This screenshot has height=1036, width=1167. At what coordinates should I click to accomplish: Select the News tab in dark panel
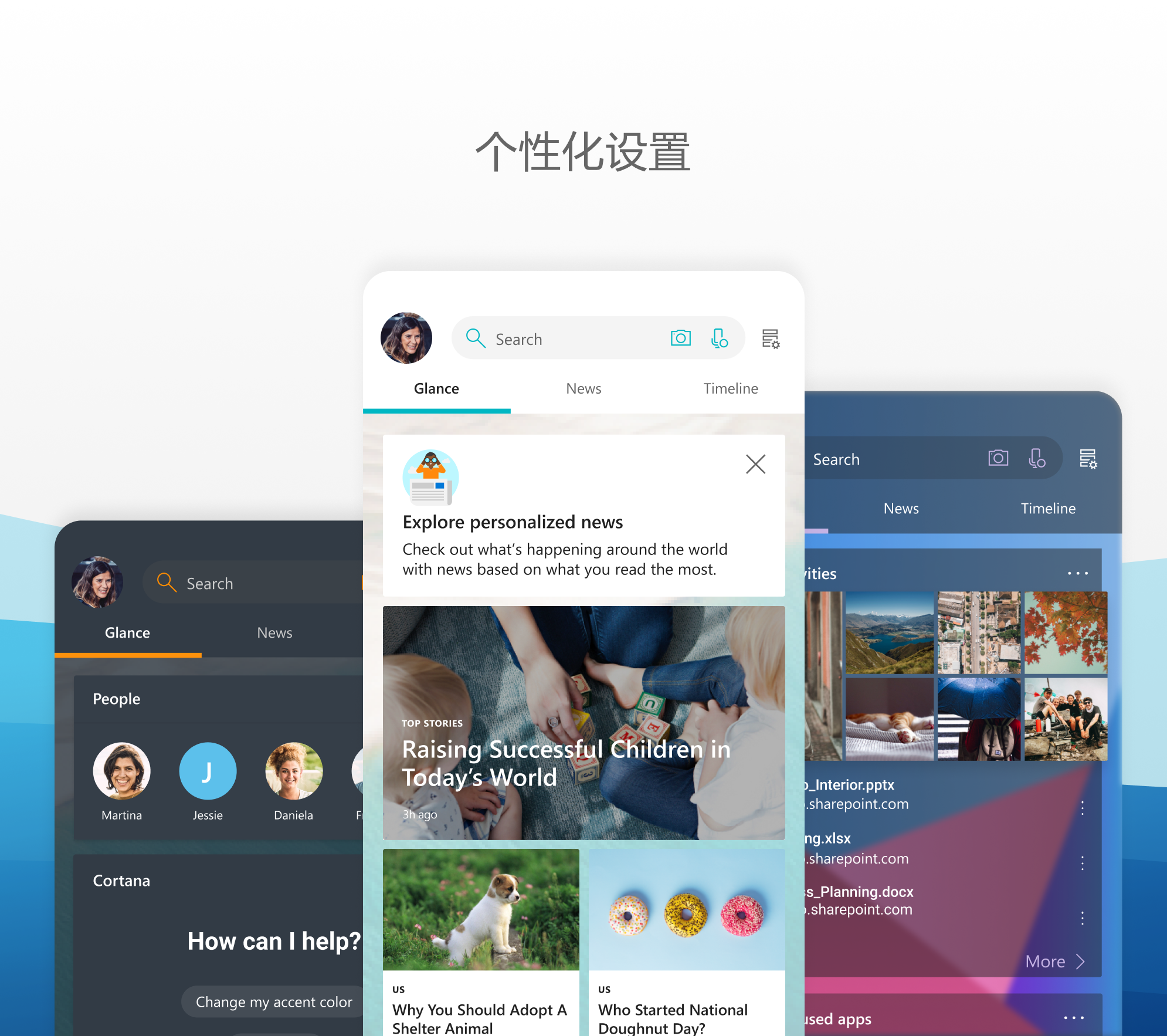pyautogui.click(x=274, y=630)
